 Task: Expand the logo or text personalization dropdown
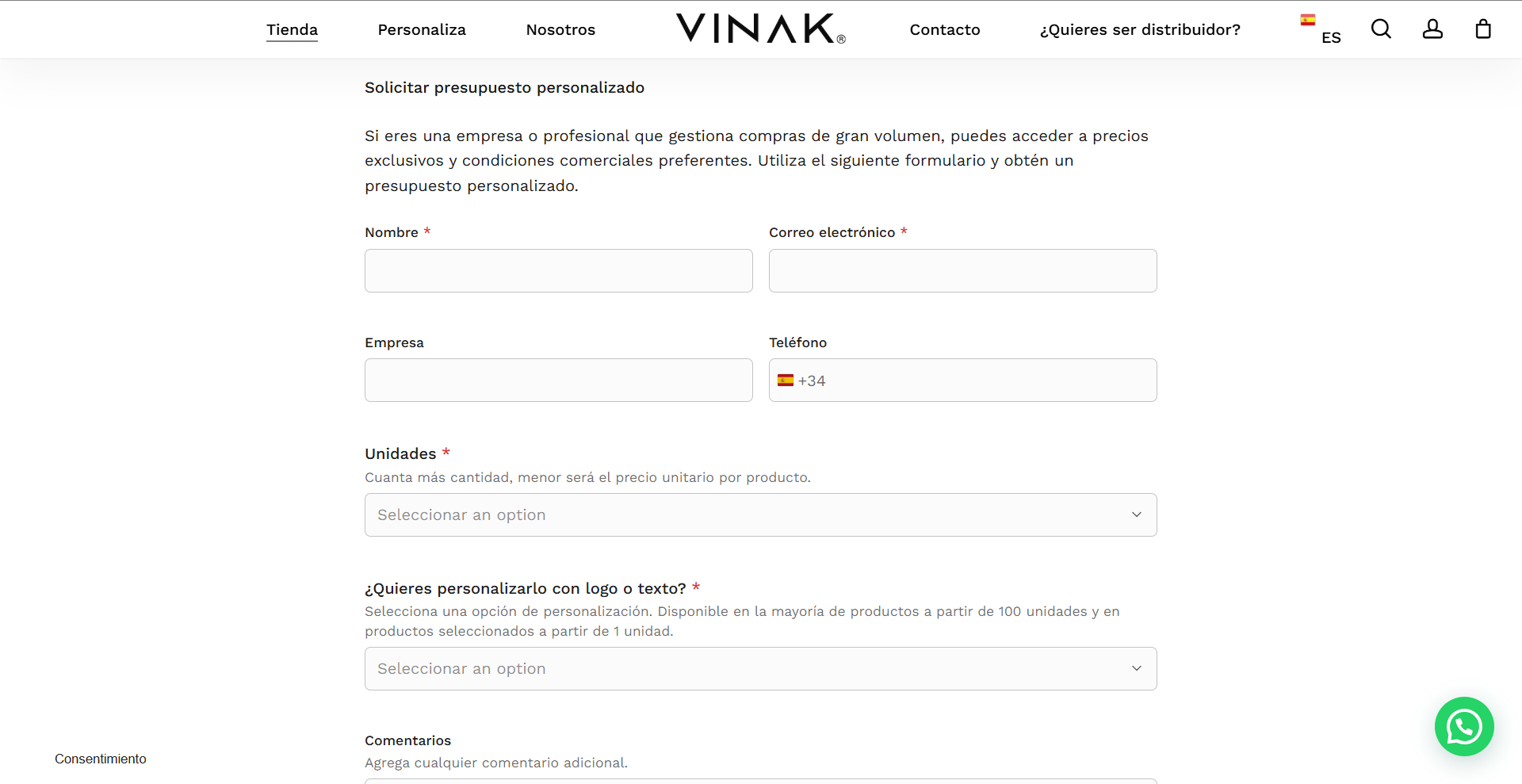[761, 669]
